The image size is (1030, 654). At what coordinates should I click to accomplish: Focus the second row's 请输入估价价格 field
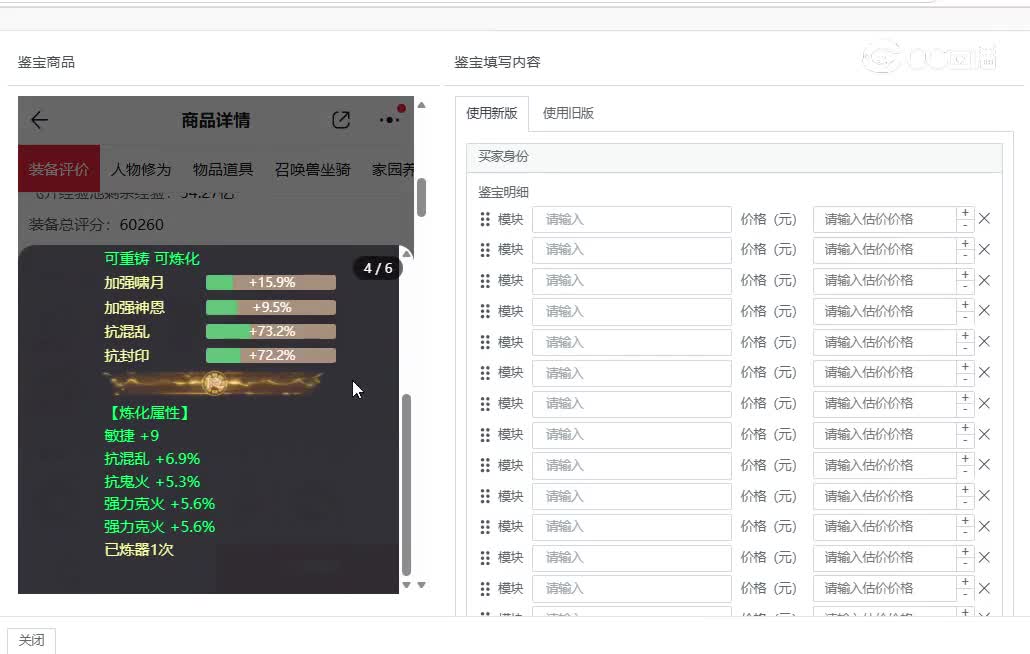(x=884, y=250)
